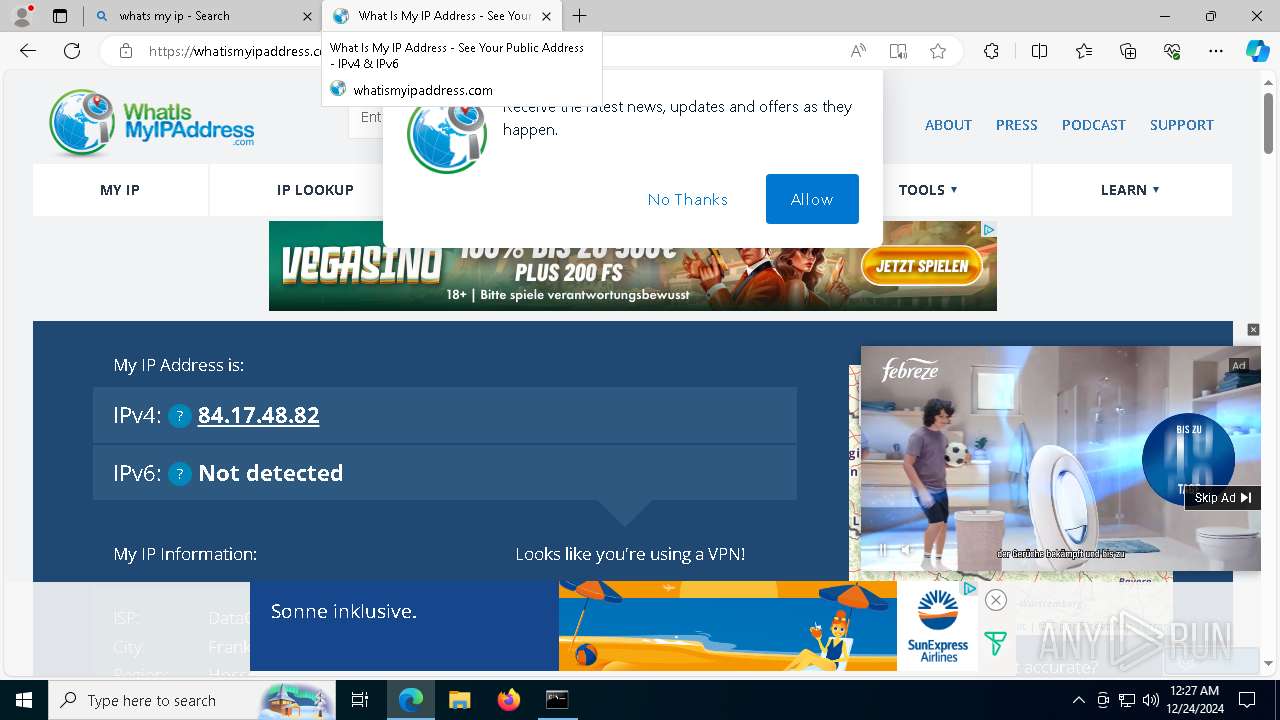
Task: Expand the LEARN dropdown menu
Action: coord(1130,190)
